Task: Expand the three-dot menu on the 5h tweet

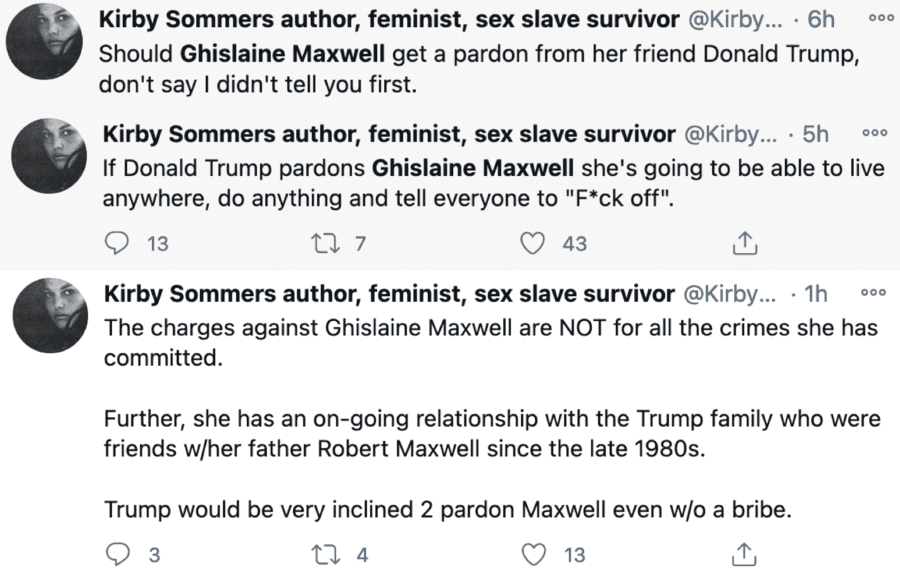Action: pyautogui.click(x=873, y=134)
